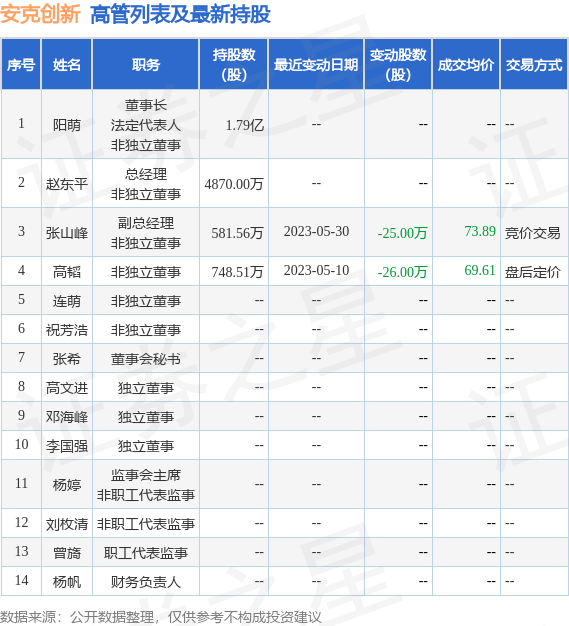Click the name 高文进
569x626 pixels.
pyautogui.click(x=67, y=388)
